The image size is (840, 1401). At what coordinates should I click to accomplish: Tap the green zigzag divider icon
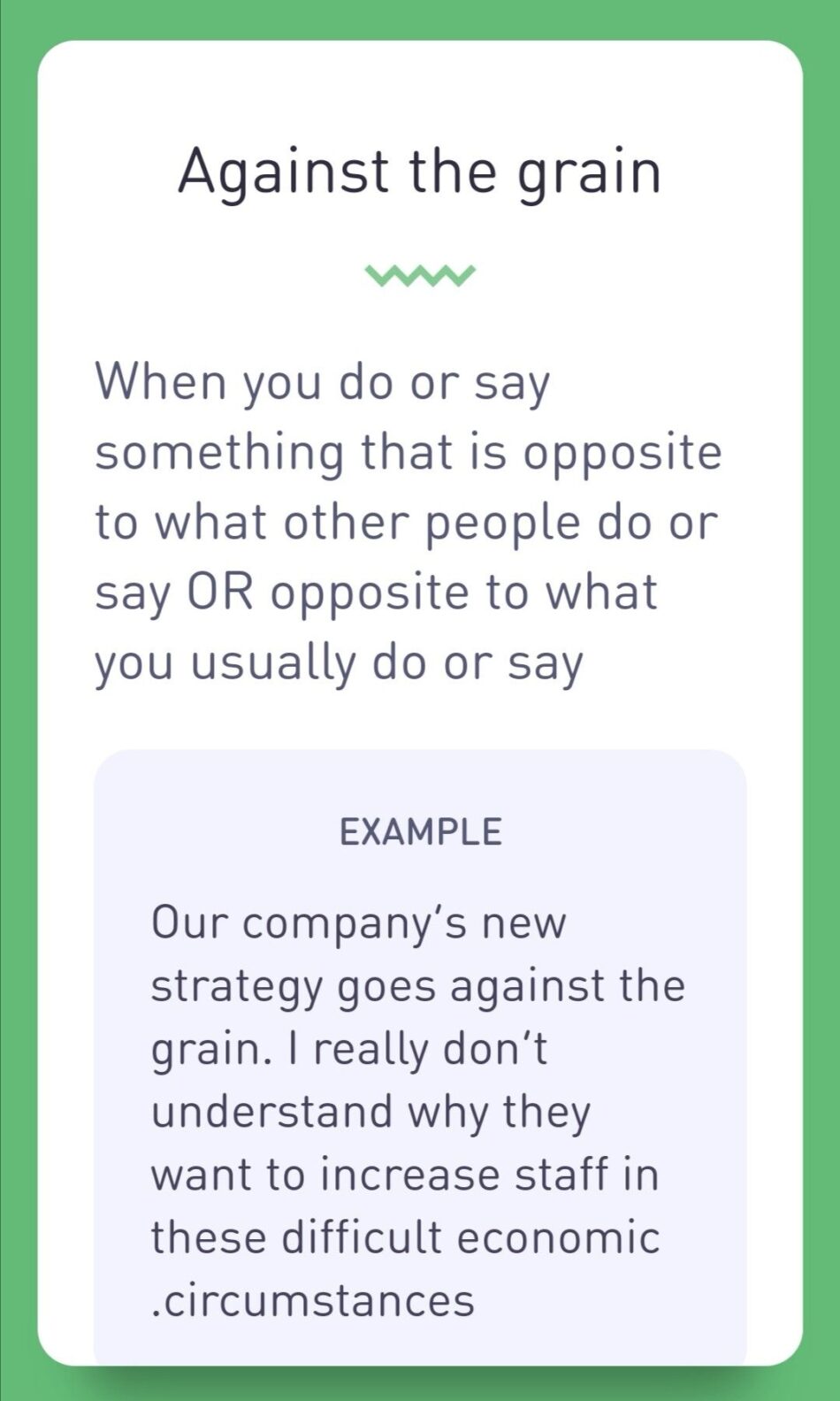[420, 276]
